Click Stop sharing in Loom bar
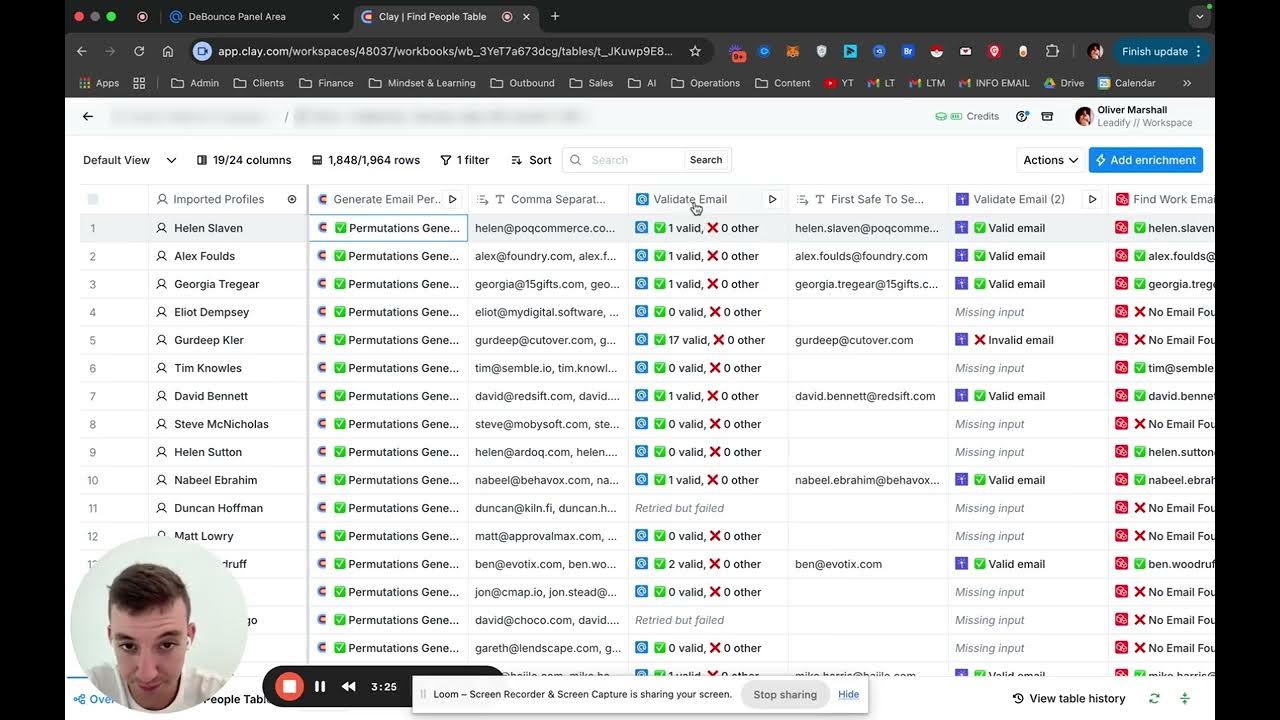1280x720 pixels. coord(785,694)
